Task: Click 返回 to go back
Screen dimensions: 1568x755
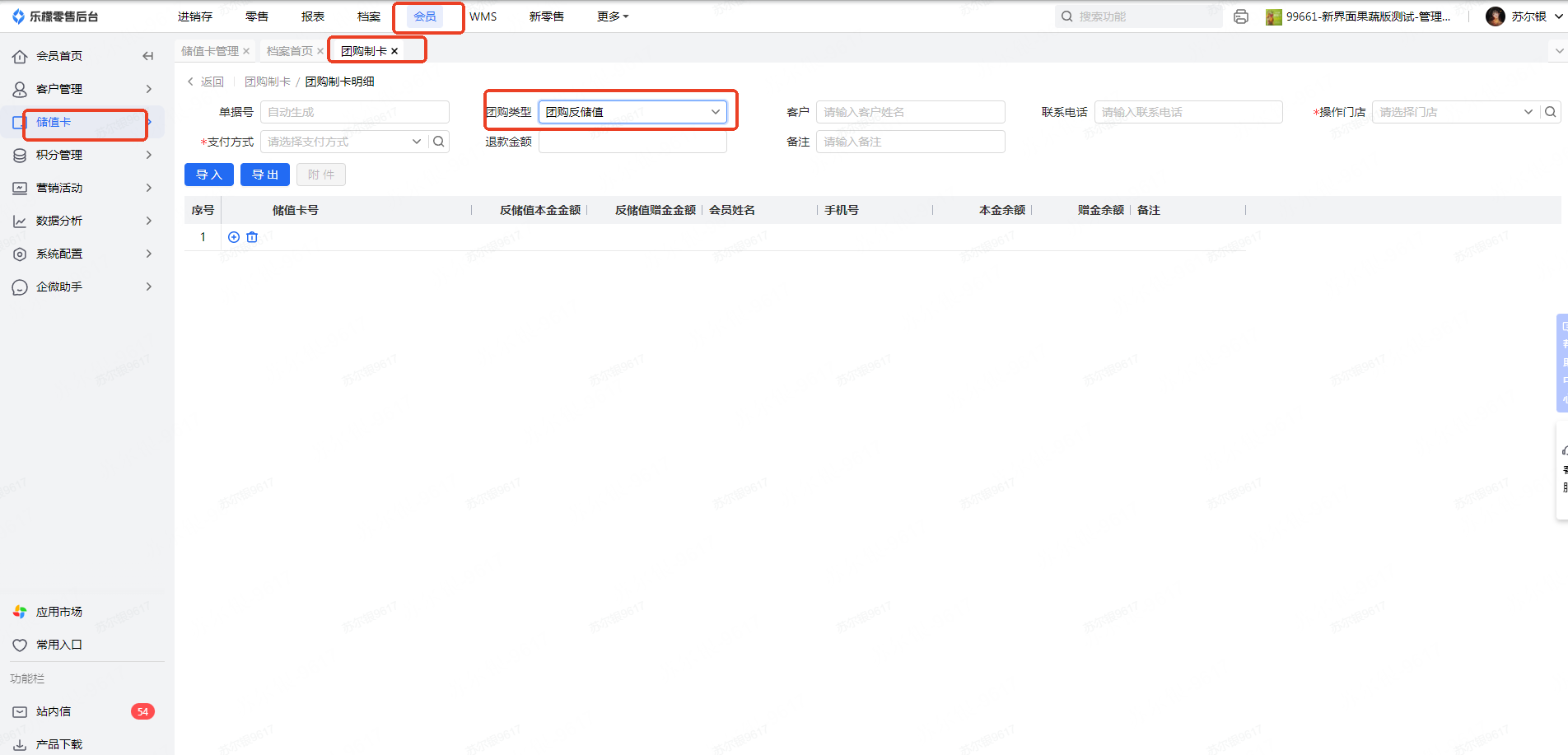Action: pos(206,82)
